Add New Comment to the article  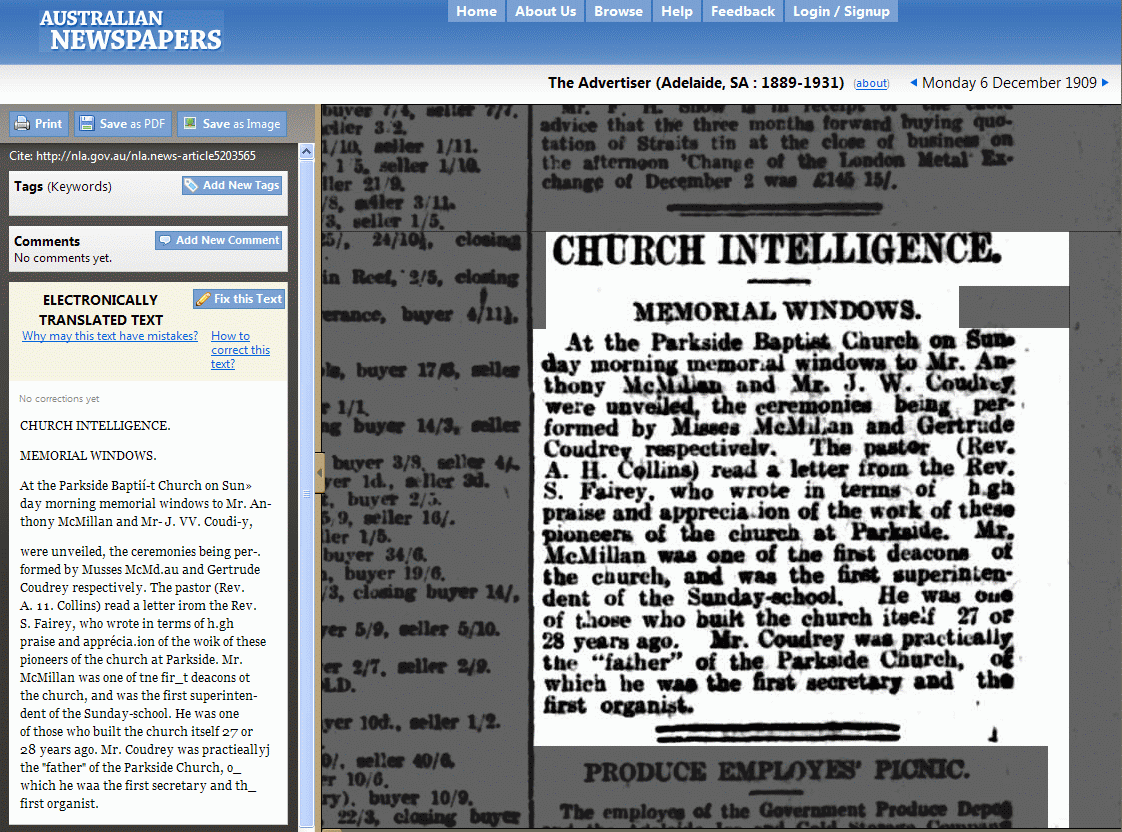coord(219,240)
